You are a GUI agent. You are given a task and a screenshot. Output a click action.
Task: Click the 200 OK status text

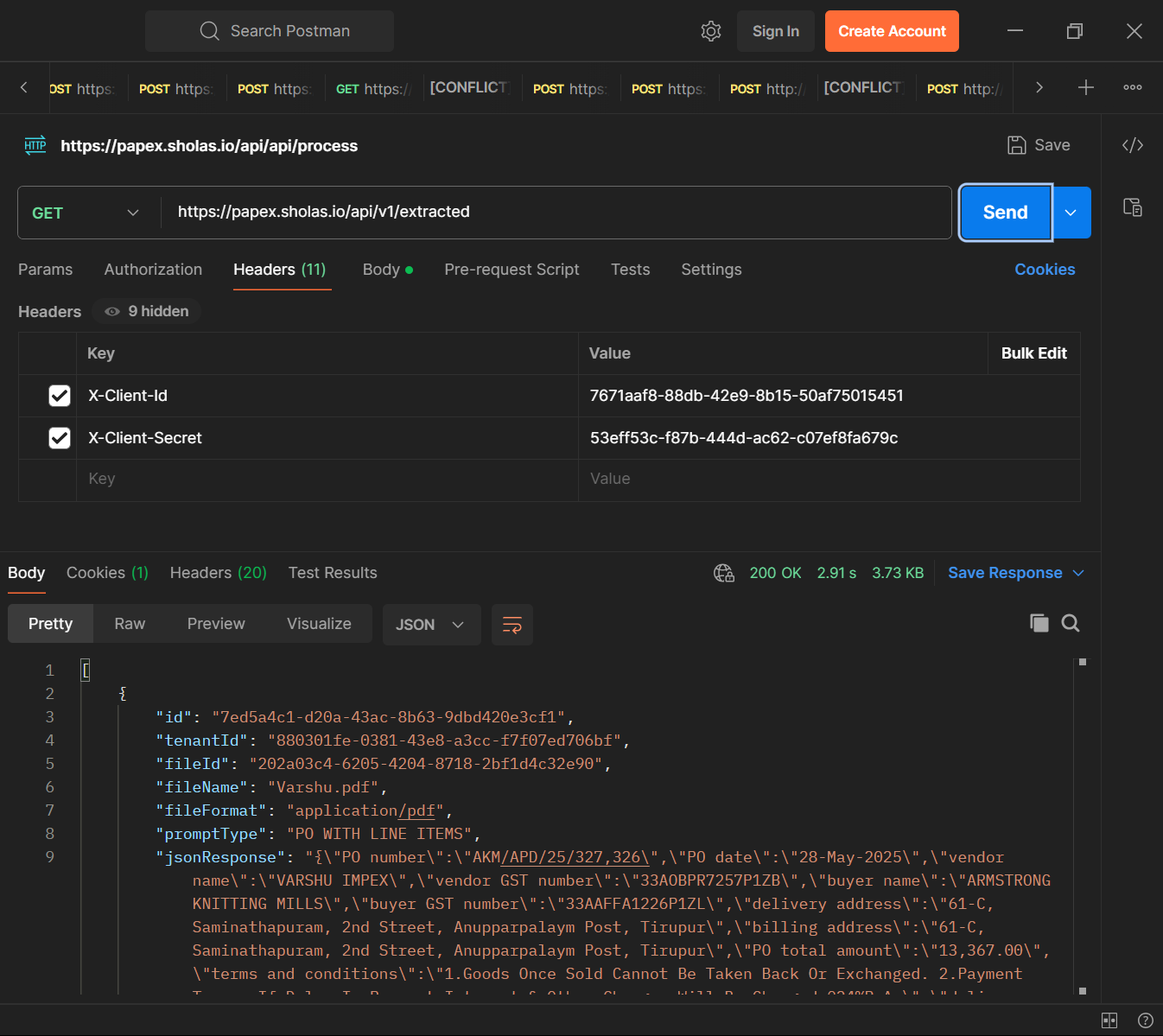click(x=775, y=573)
